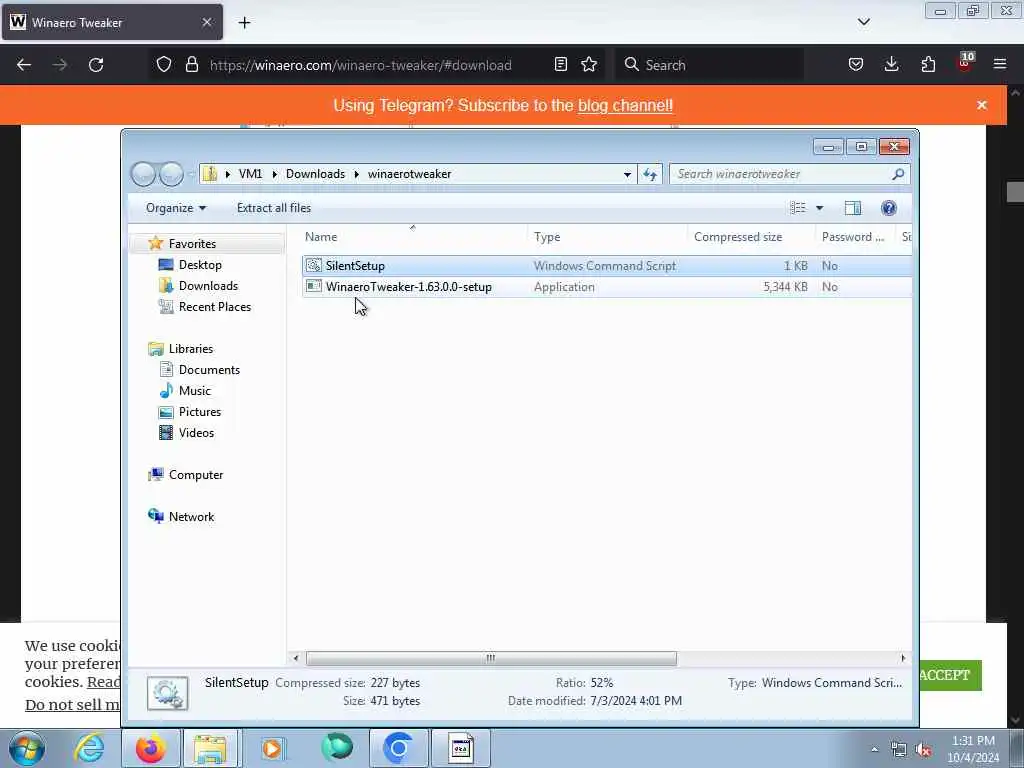Open address bar history dropdown

pos(627,174)
